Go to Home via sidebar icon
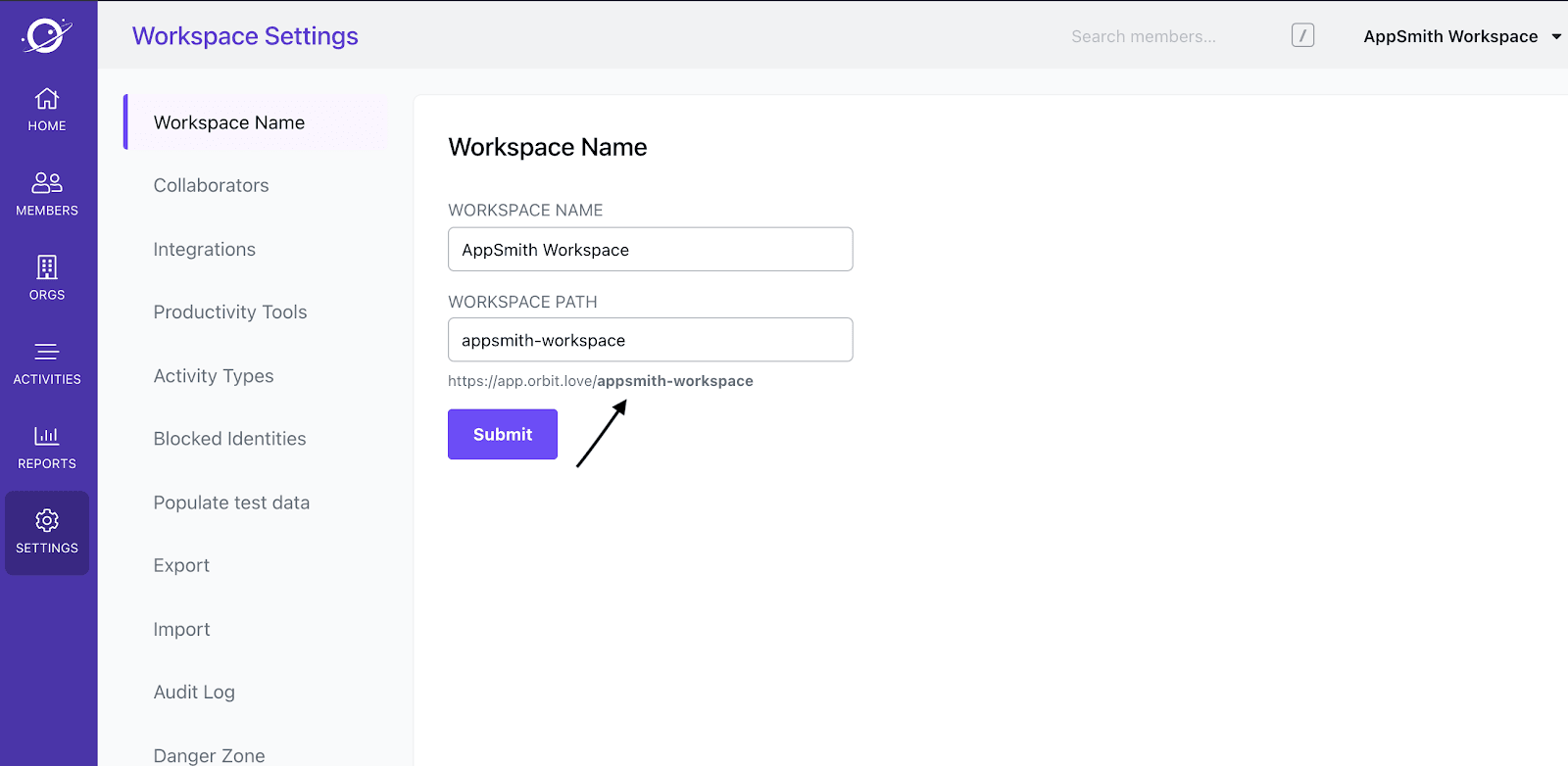The image size is (1568, 766). [47, 100]
